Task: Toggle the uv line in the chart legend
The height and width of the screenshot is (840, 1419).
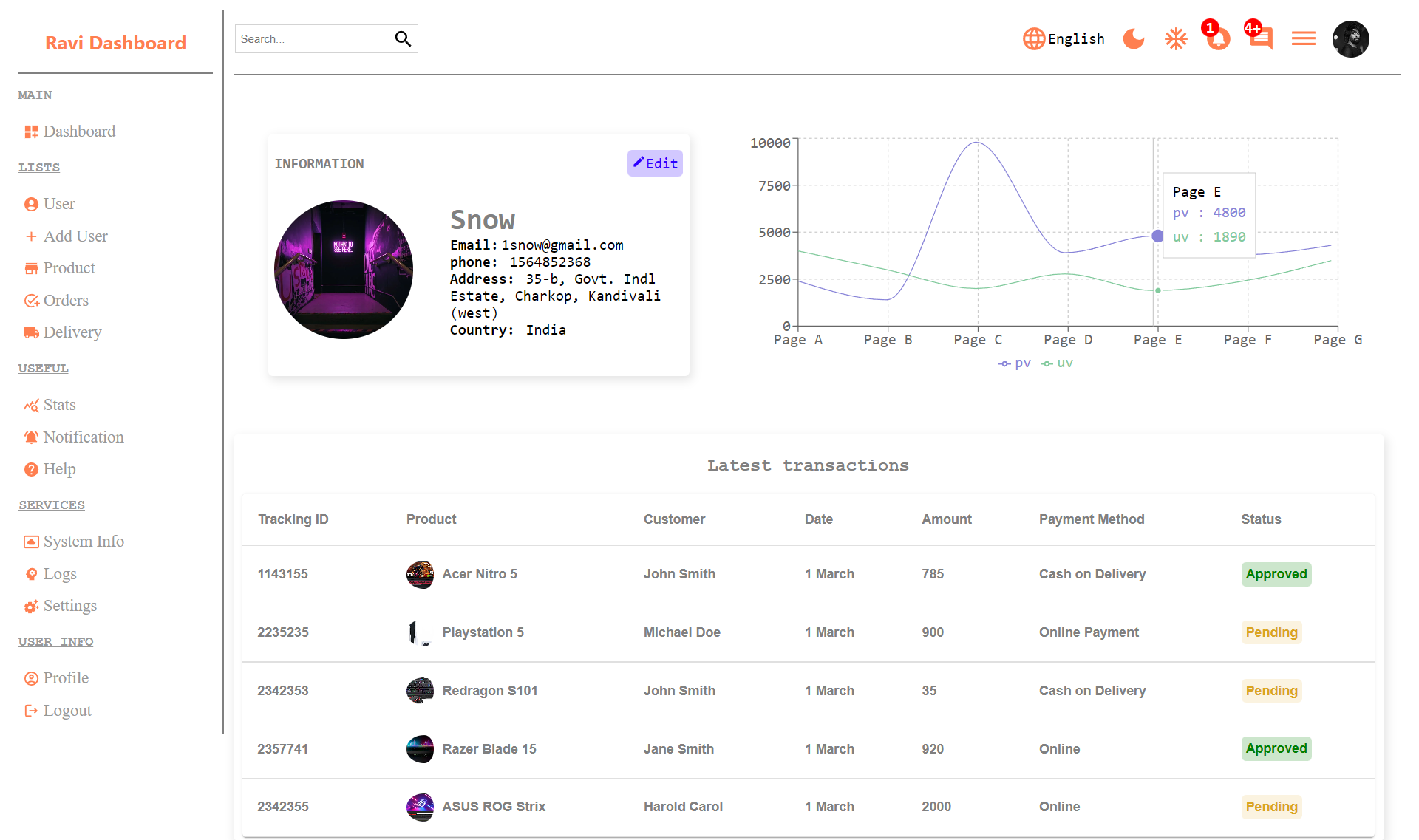Action: coord(1057,363)
